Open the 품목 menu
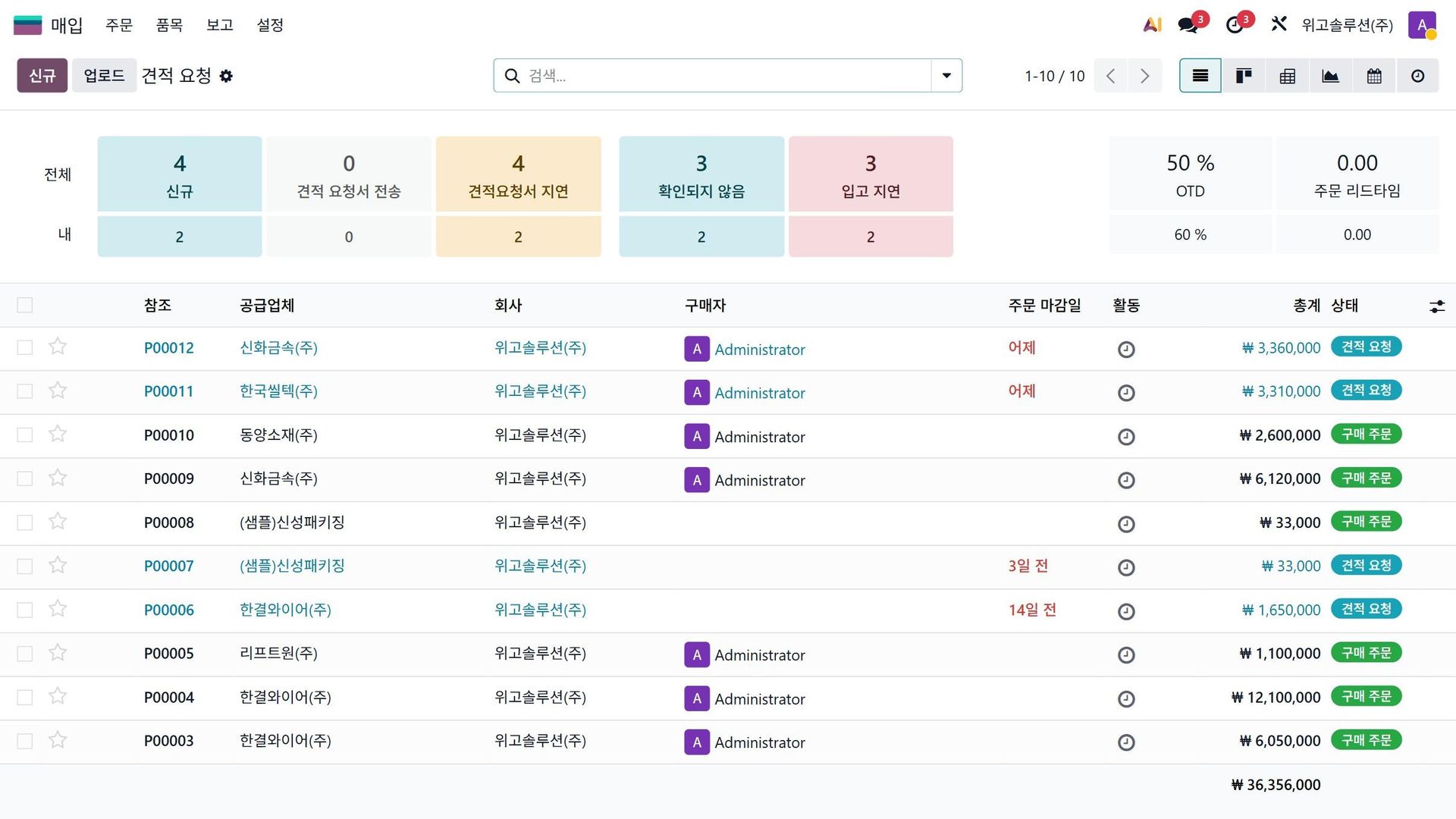The image size is (1456, 819). tap(169, 25)
